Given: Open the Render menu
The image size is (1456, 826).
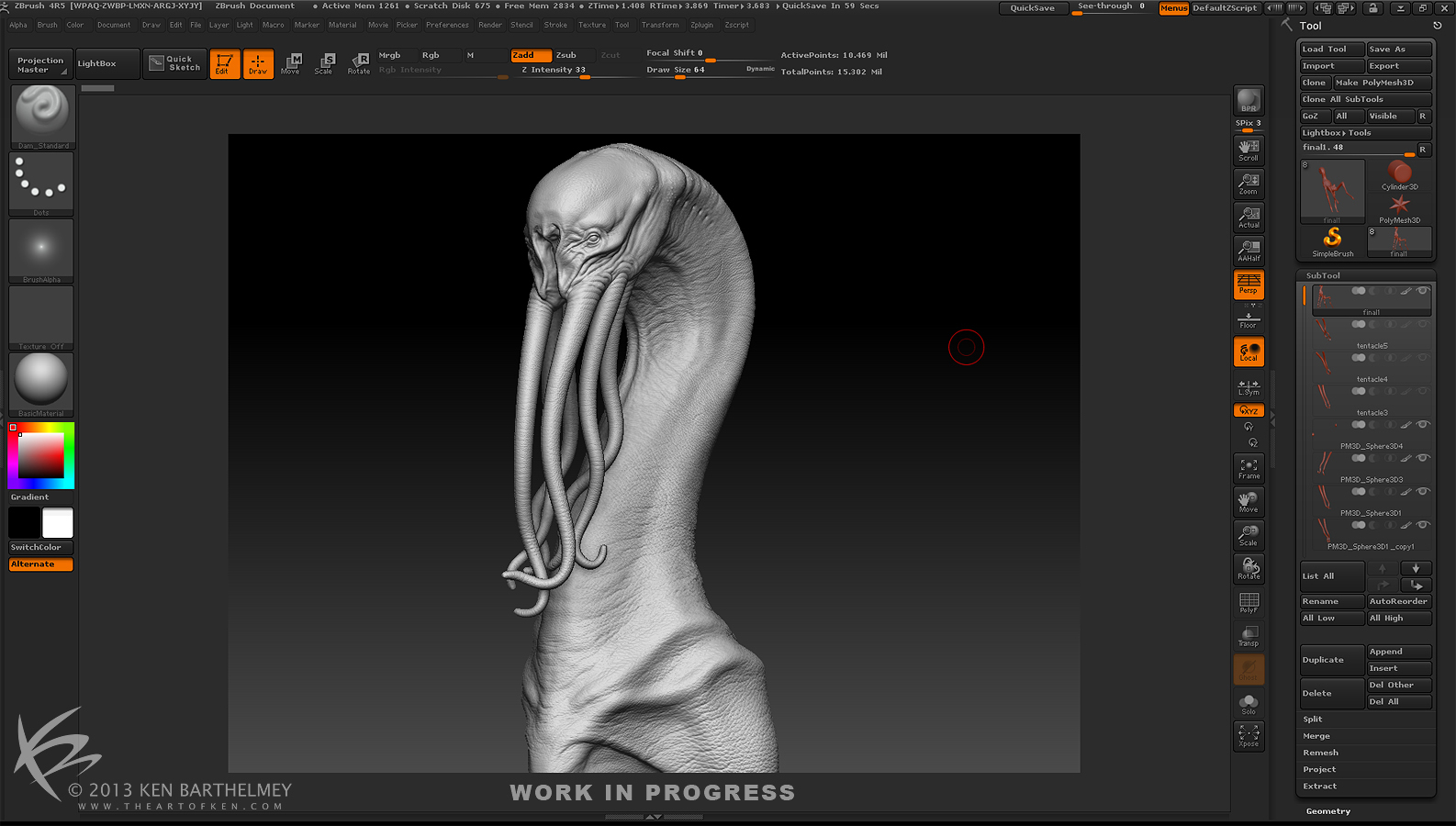Looking at the screenshot, I should tap(490, 25).
